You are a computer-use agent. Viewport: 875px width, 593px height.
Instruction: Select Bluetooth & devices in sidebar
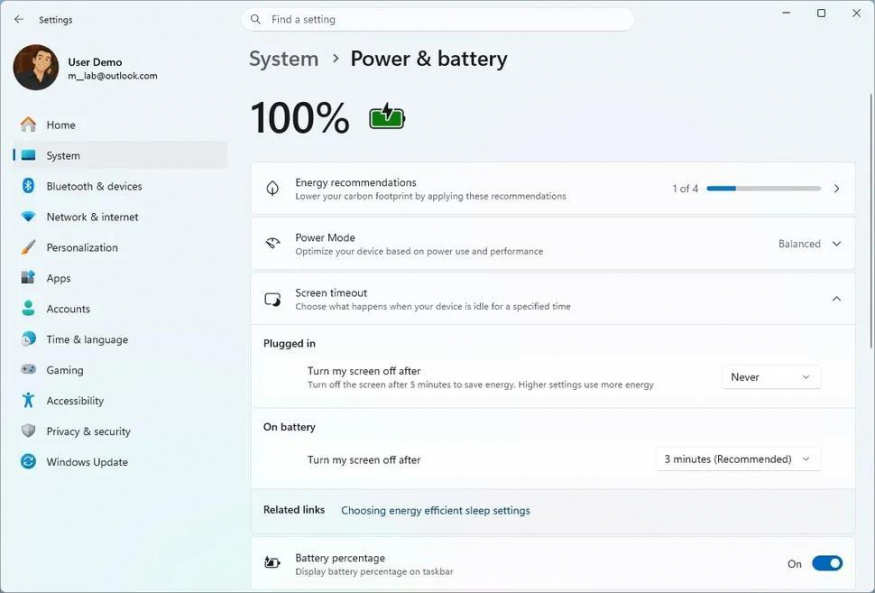(x=119, y=186)
